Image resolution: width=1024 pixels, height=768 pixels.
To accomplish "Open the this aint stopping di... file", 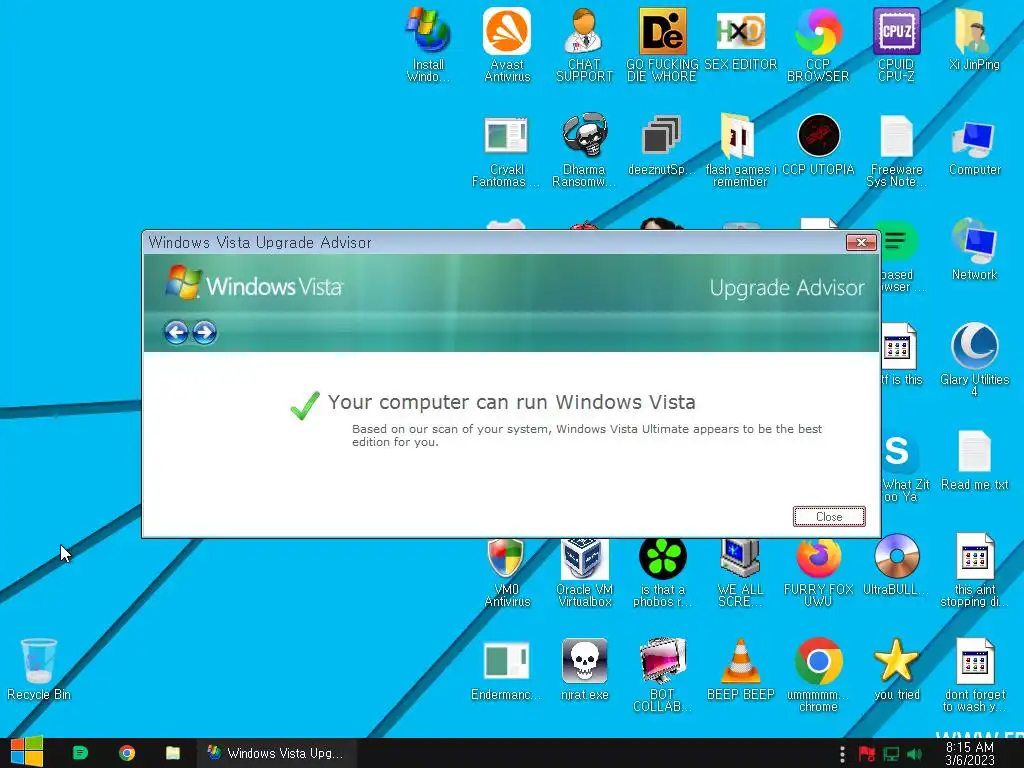I will click(x=974, y=570).
